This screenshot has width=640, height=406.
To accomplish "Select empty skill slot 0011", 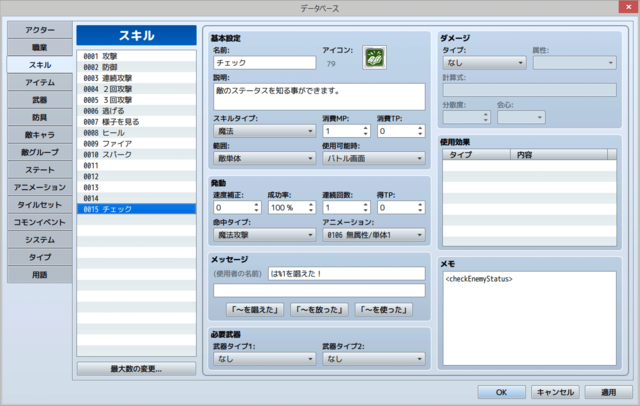I will [x=136, y=166].
